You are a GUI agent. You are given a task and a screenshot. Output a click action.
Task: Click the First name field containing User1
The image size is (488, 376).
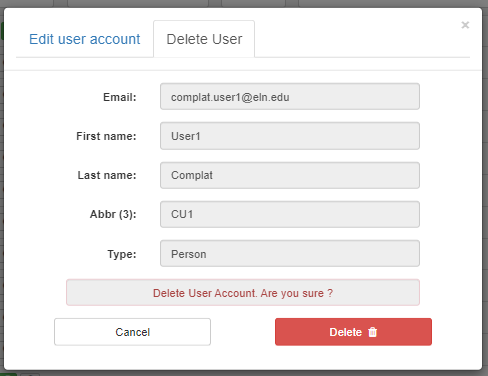tap(290, 136)
